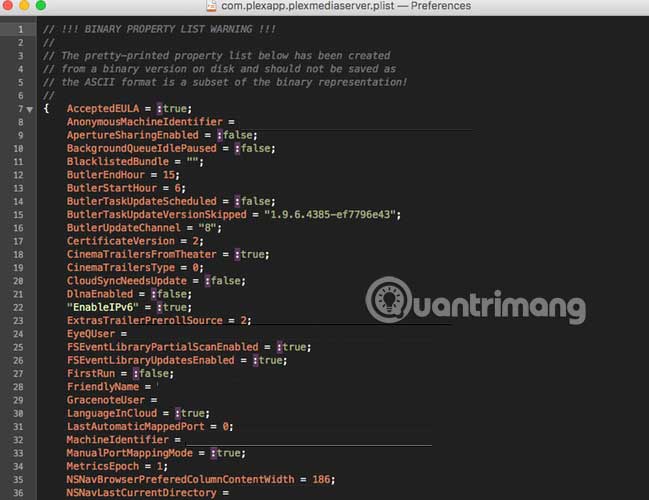Click the window title com.plexapp.plexmediaserver.plist
Image resolution: width=649 pixels, height=500 pixels.
coord(308,6)
